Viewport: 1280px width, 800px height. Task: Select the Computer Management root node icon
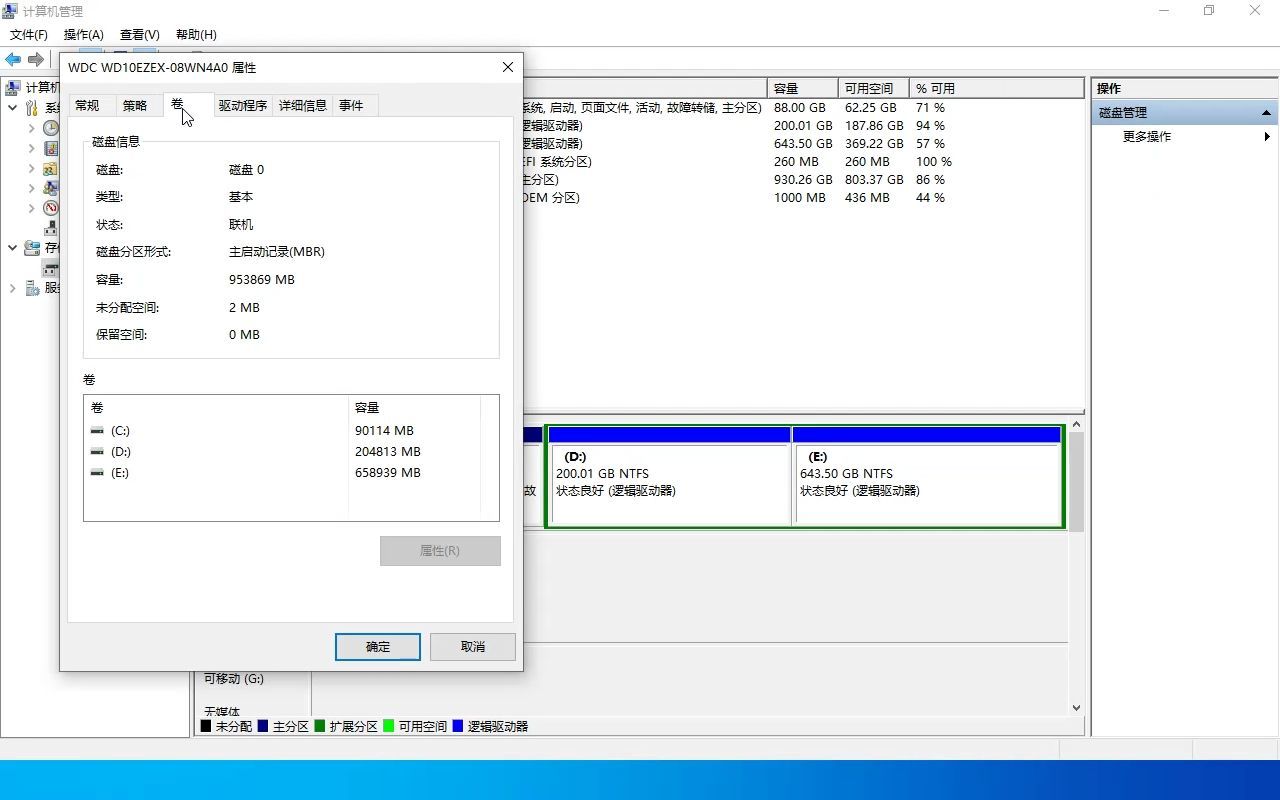pos(12,88)
